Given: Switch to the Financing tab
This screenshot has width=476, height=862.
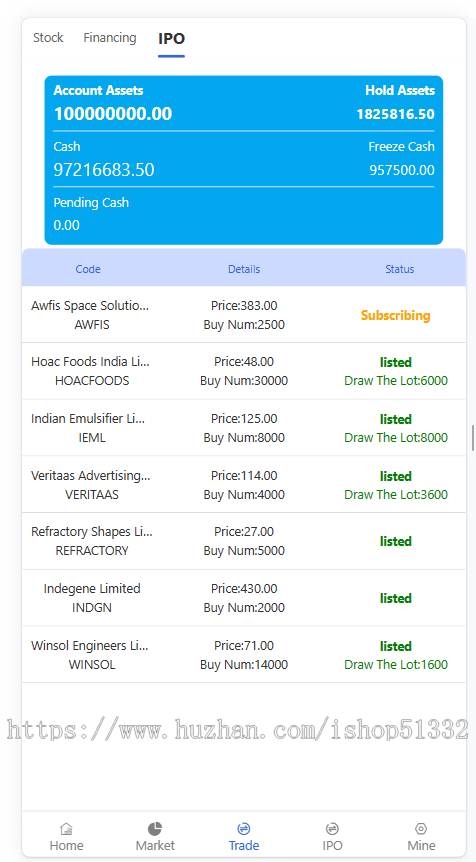Looking at the screenshot, I should (110, 38).
